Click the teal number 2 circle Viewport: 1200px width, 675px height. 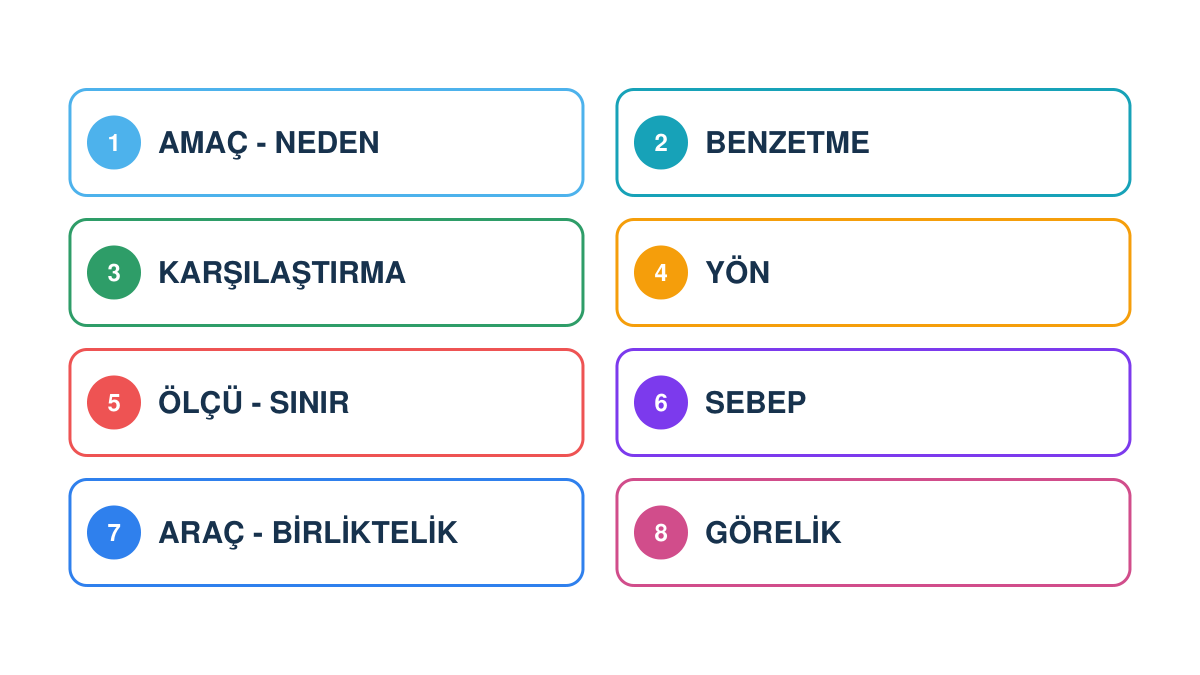[x=661, y=143]
